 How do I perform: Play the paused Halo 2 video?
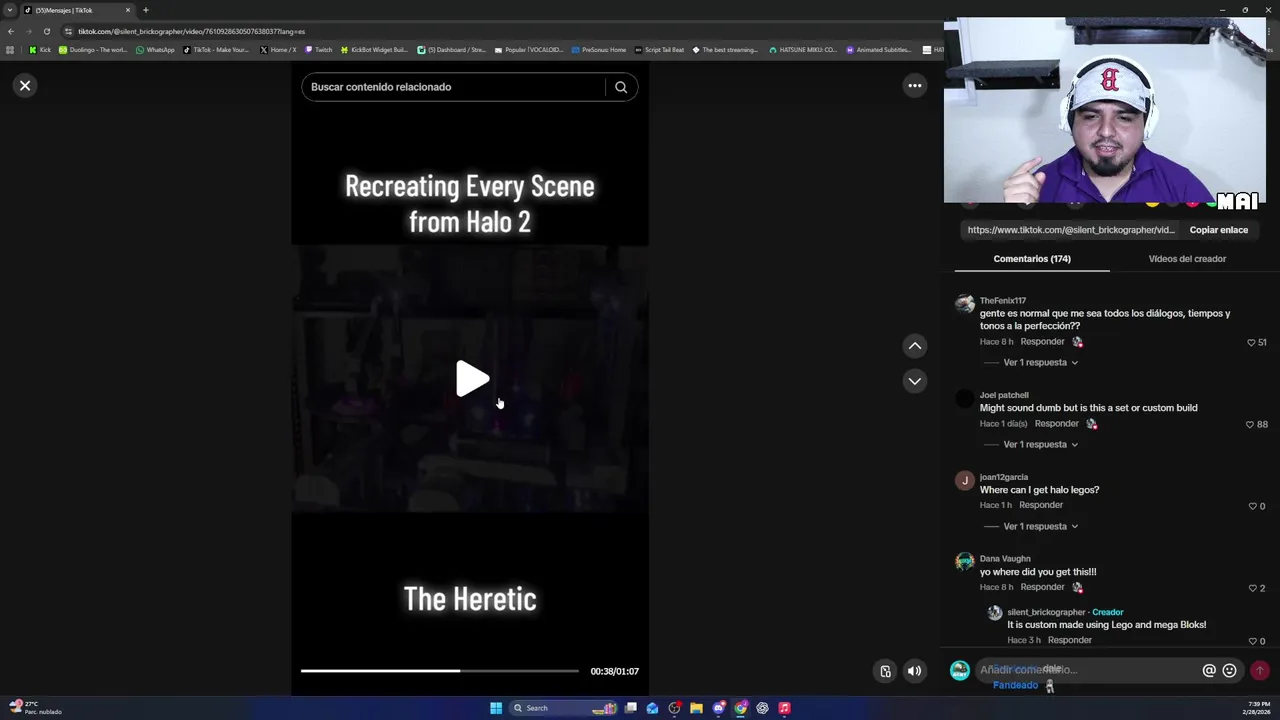[x=471, y=379]
